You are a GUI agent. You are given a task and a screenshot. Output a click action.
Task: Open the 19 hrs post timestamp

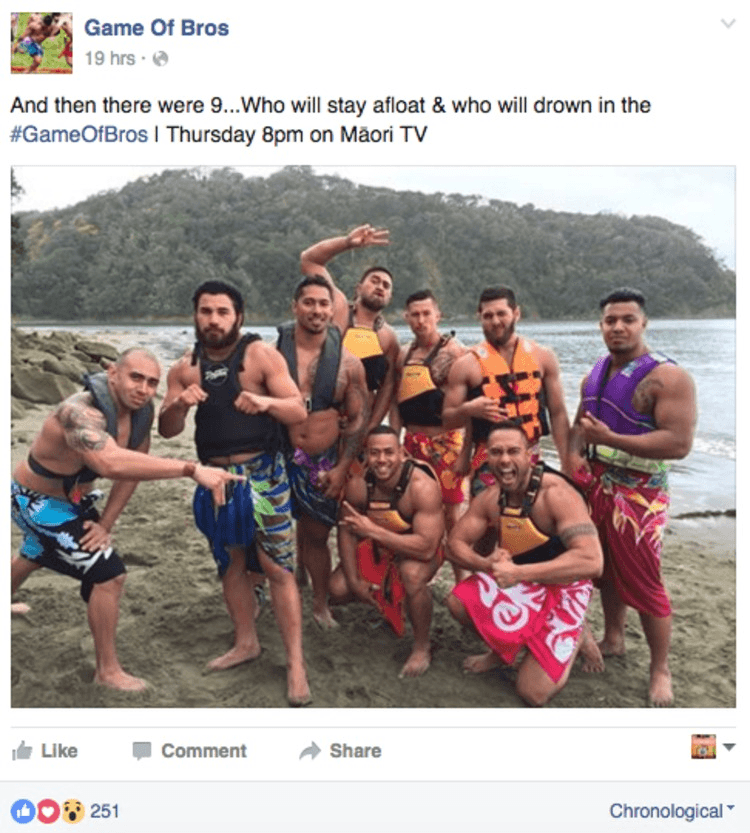point(110,58)
